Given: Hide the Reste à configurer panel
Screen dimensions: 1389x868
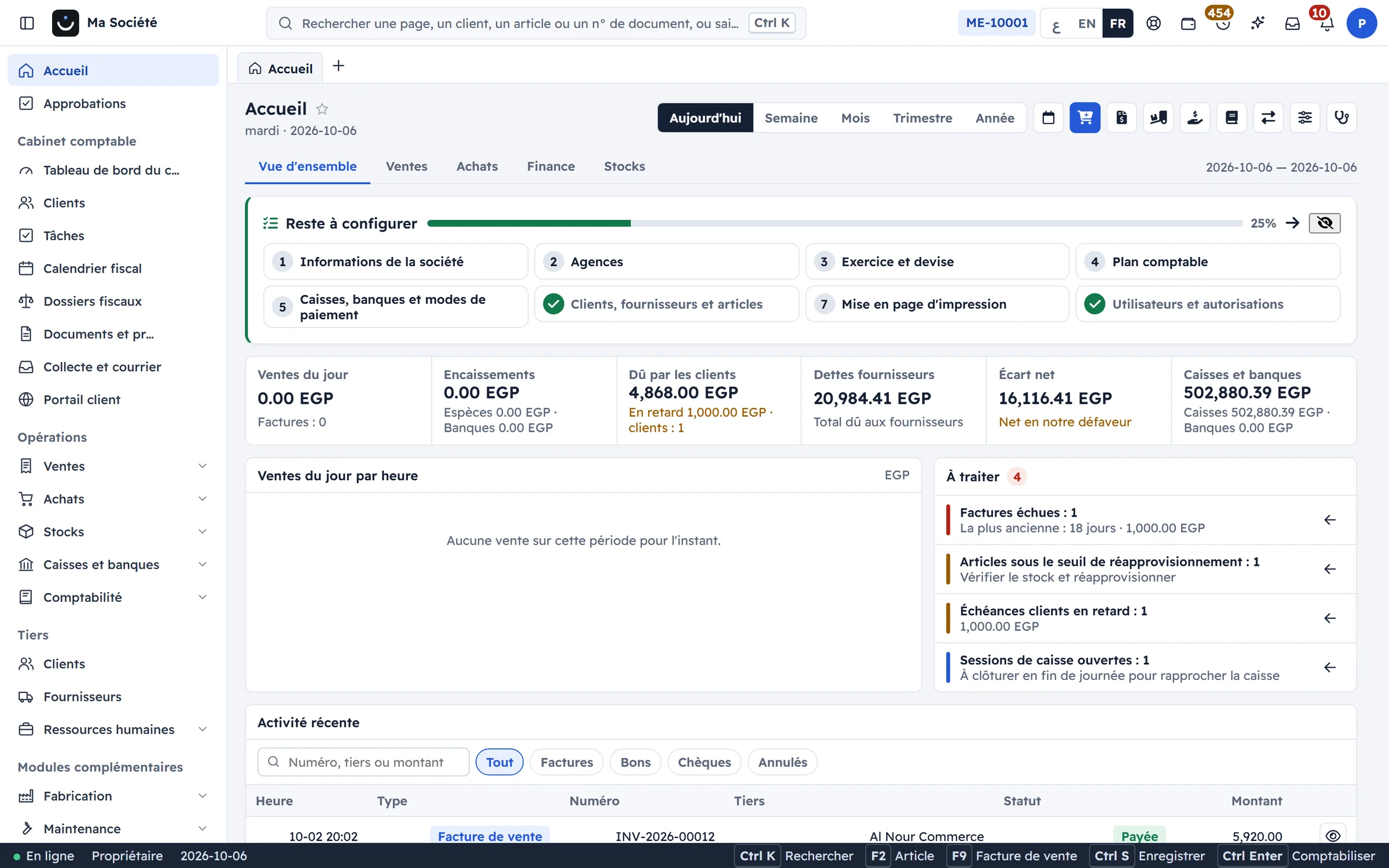Looking at the screenshot, I should (1324, 223).
